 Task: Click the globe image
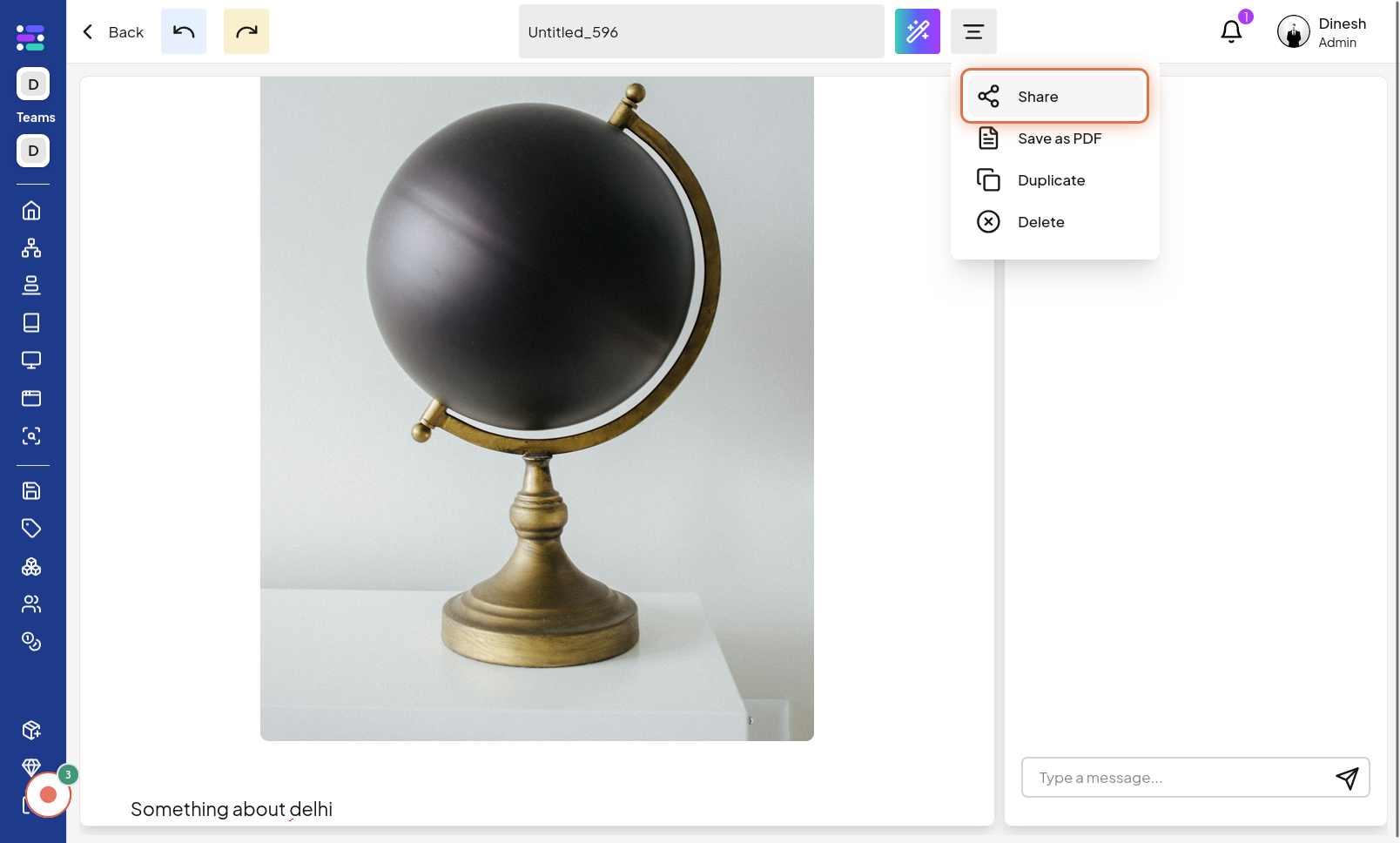(537, 408)
